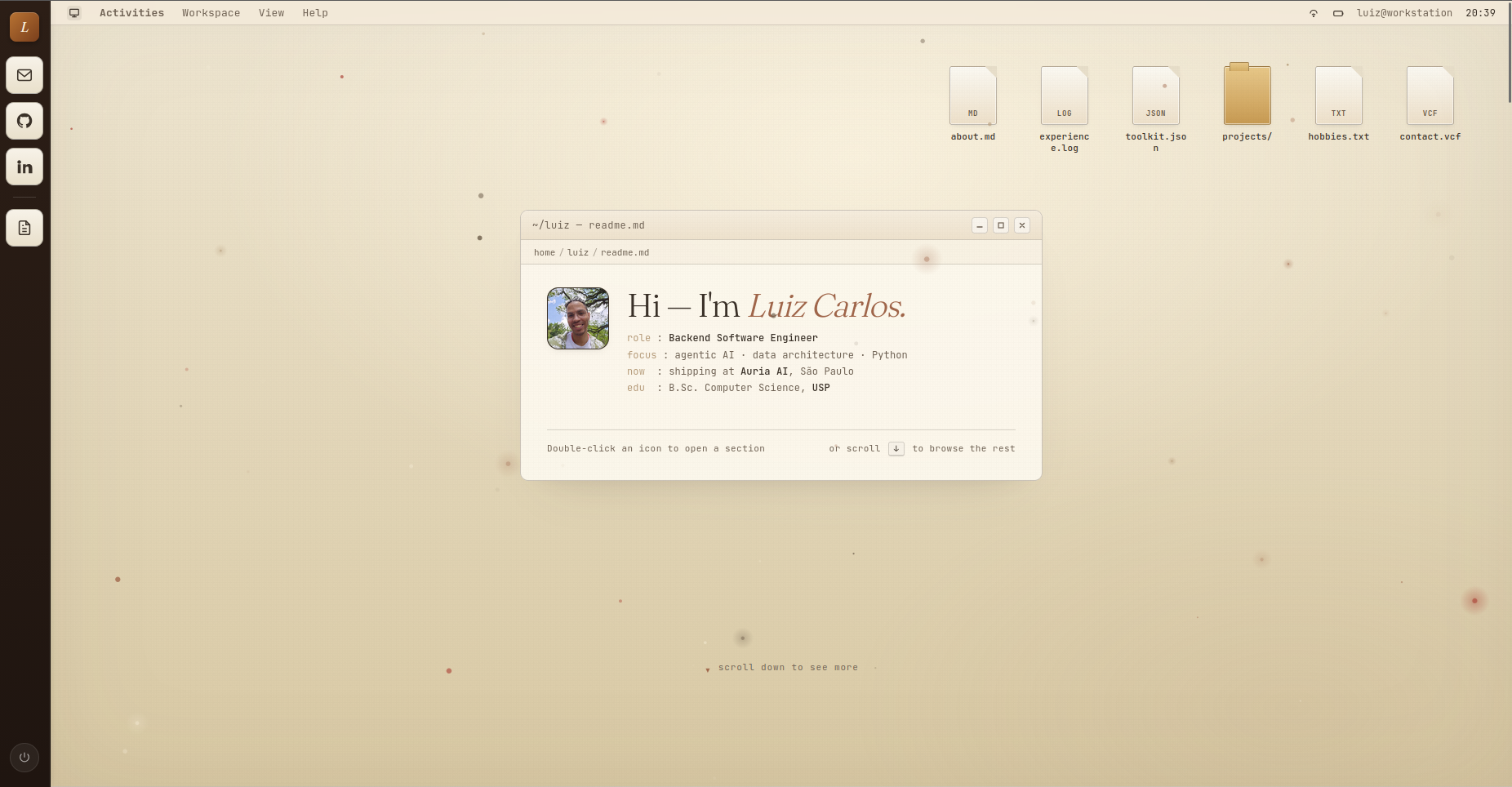
Task: Open the Workspace menu
Action: (x=211, y=12)
